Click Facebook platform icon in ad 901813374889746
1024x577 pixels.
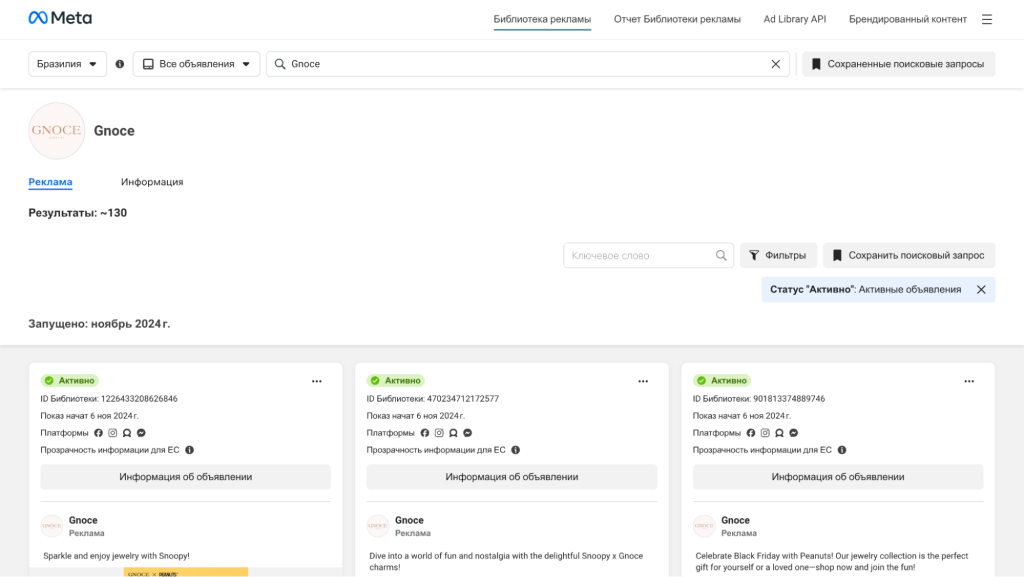click(751, 433)
